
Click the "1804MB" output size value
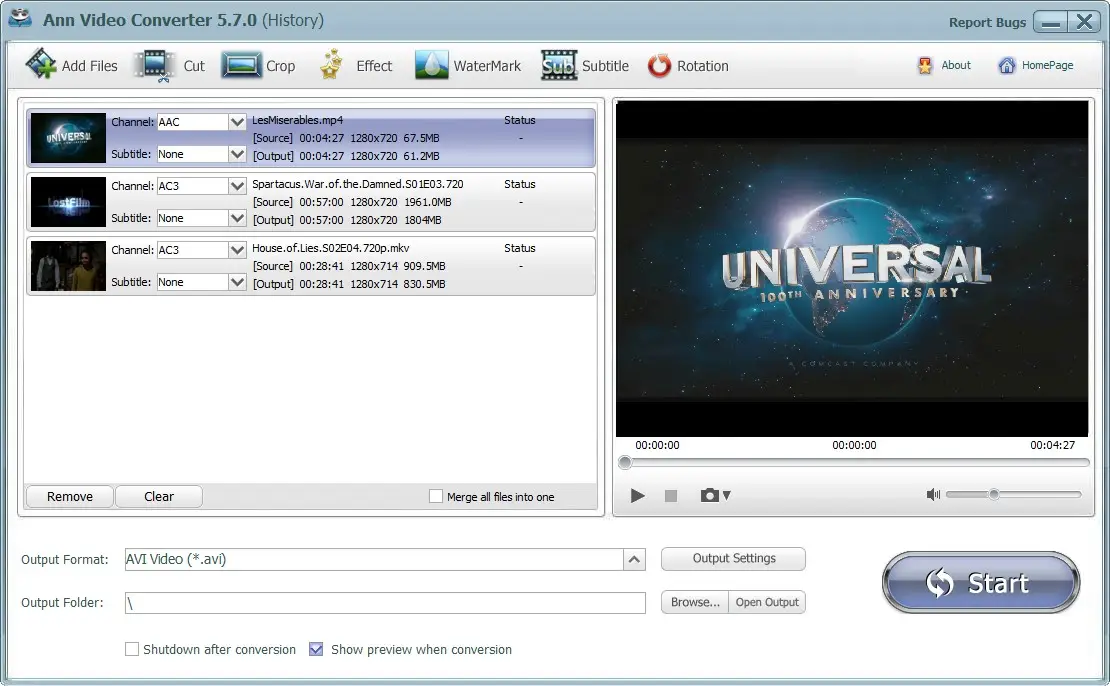[423, 220]
